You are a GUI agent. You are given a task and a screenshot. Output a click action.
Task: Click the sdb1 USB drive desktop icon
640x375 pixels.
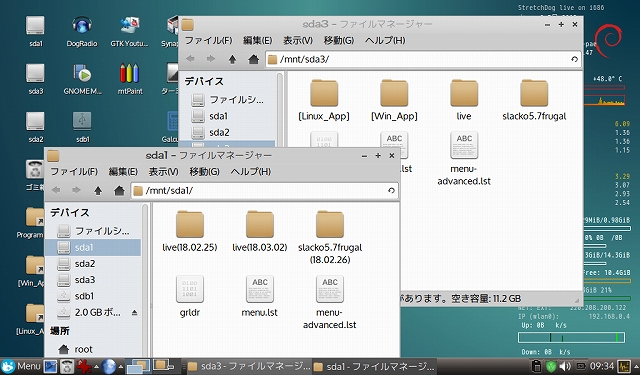pos(82,128)
